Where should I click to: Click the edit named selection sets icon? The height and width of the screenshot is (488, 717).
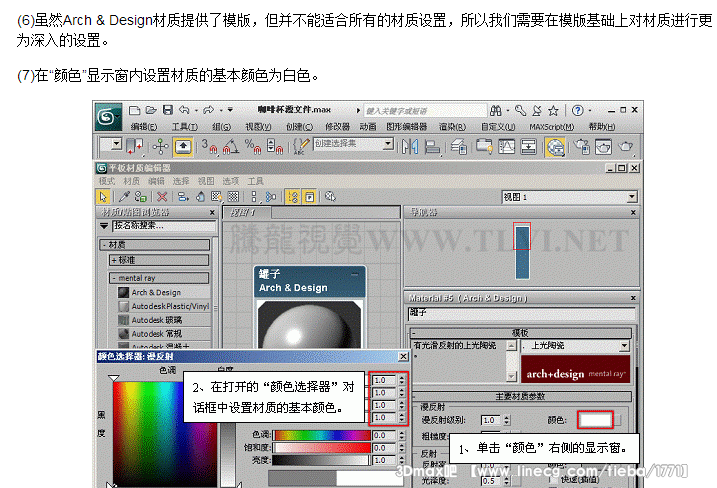301,146
